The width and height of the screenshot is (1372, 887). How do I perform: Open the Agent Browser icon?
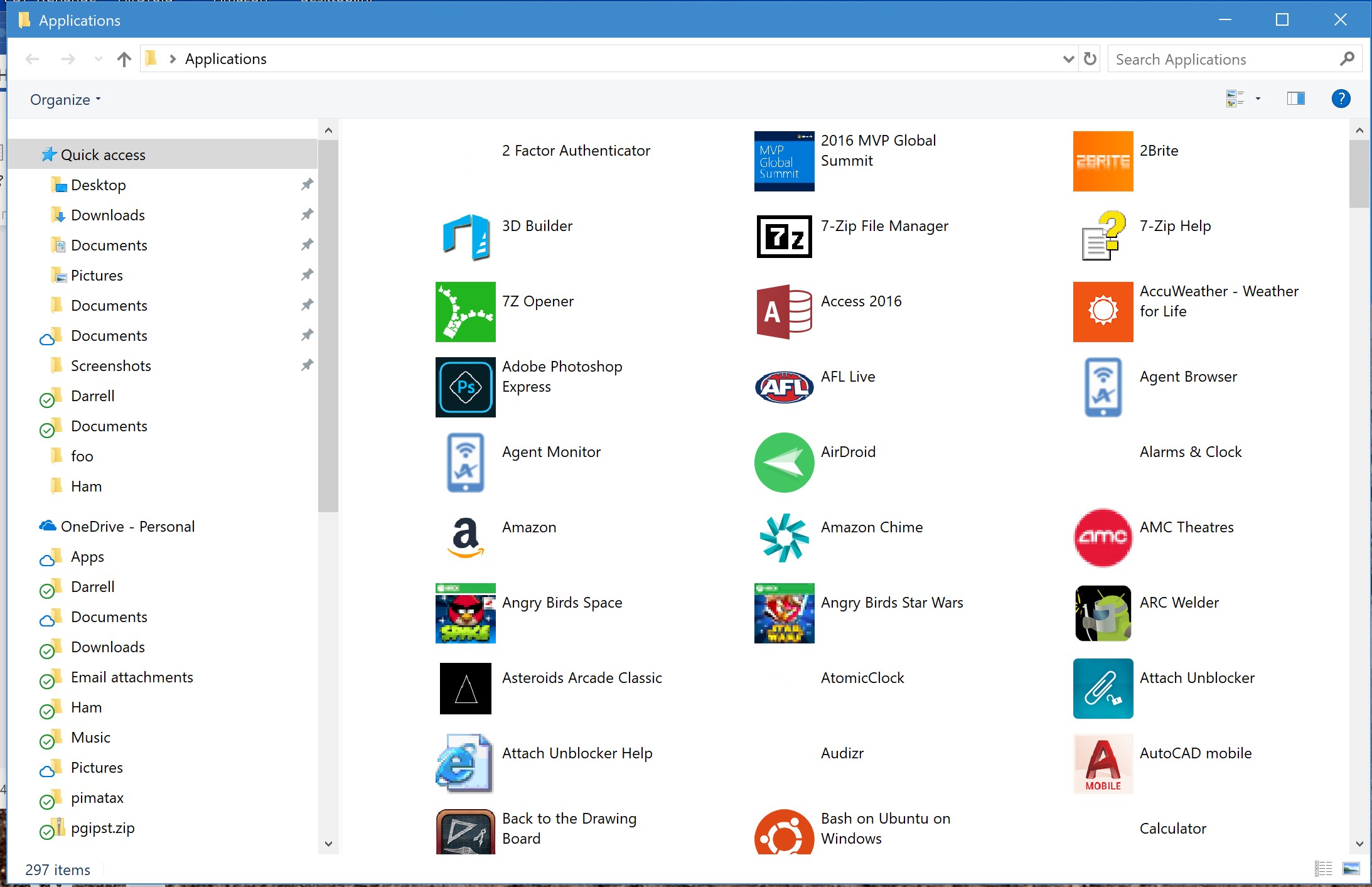[x=1103, y=387]
